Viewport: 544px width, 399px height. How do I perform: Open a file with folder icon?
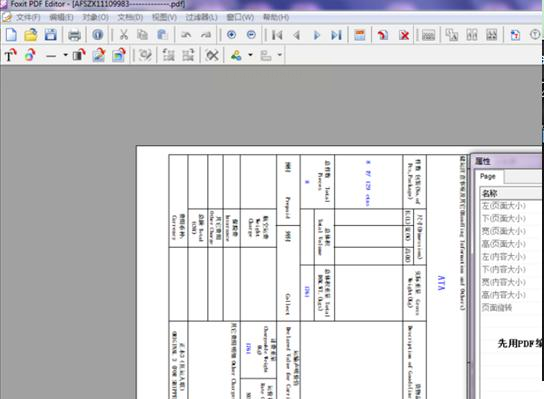click(x=31, y=35)
